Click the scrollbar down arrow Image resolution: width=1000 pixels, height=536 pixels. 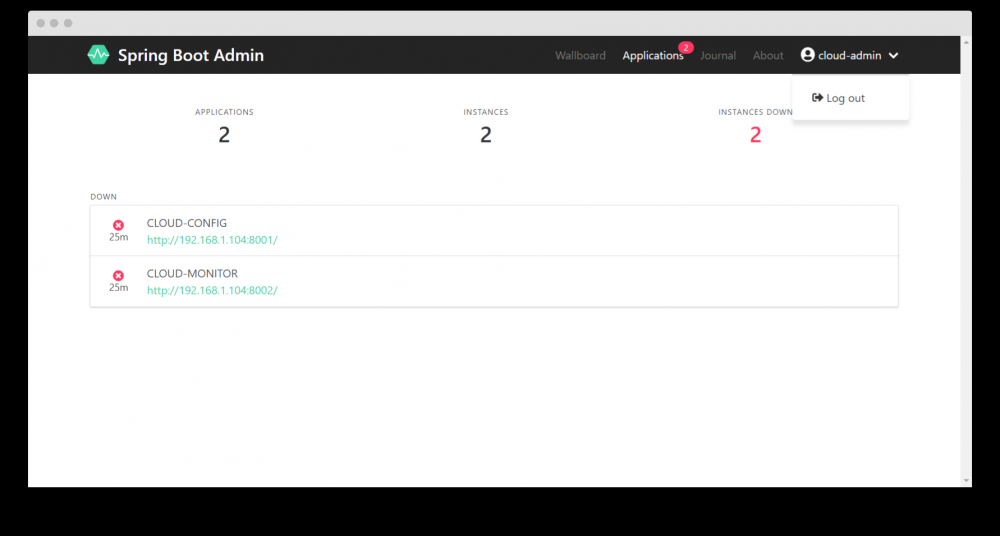tap(966, 480)
